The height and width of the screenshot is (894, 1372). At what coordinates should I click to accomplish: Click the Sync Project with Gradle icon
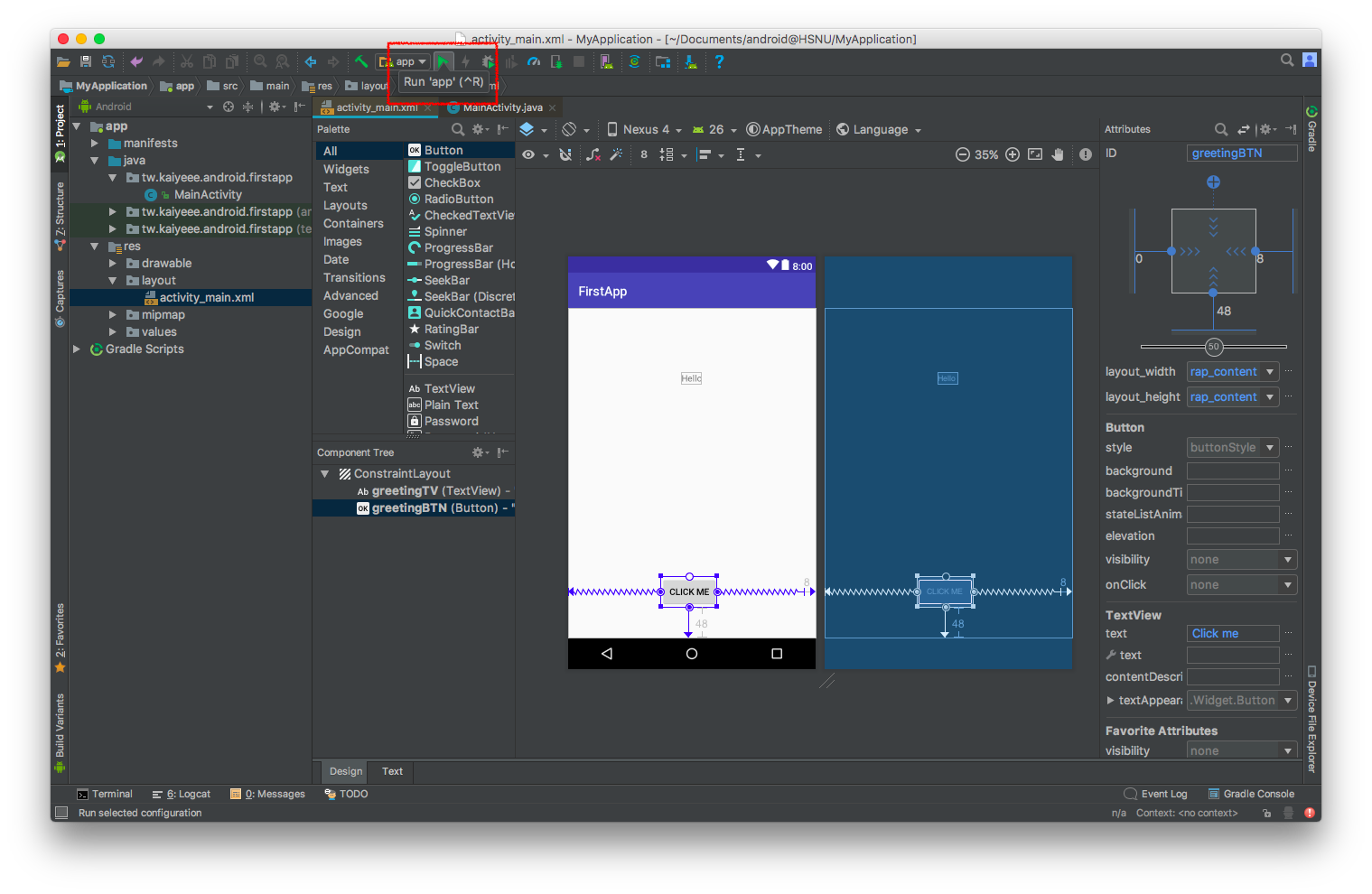click(634, 61)
